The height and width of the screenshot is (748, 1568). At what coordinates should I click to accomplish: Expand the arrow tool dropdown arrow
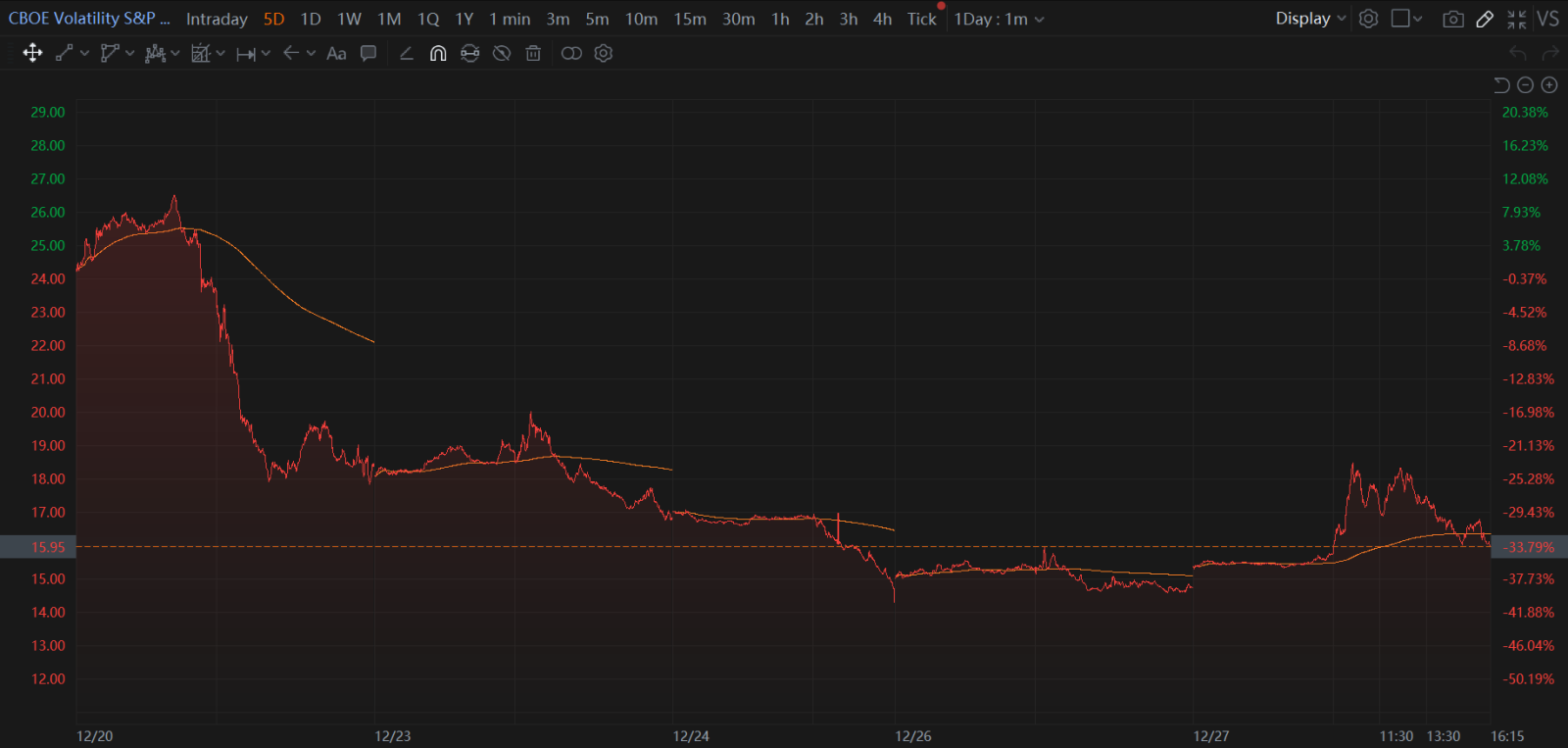pos(311,53)
